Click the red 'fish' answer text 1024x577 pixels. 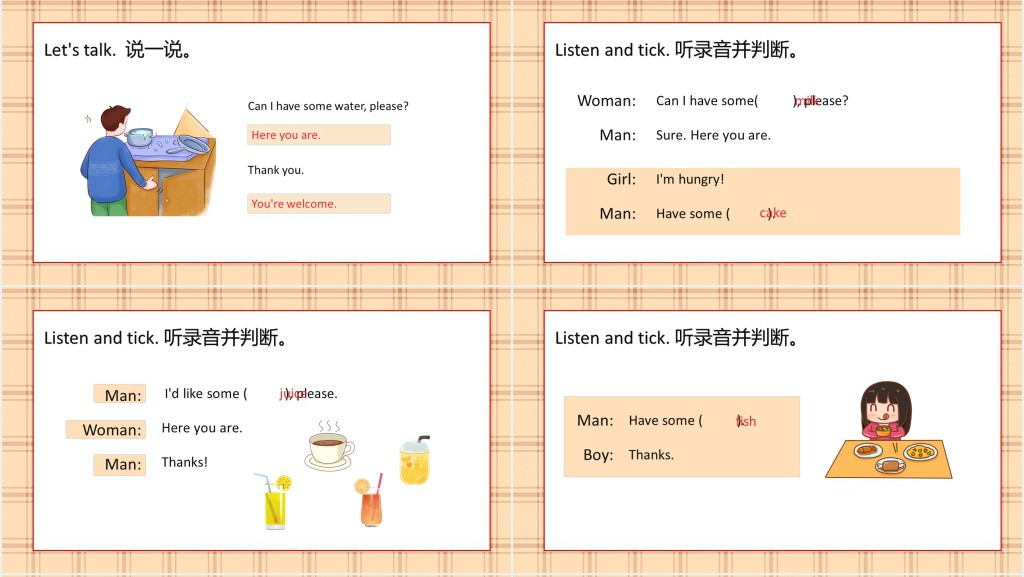click(747, 421)
